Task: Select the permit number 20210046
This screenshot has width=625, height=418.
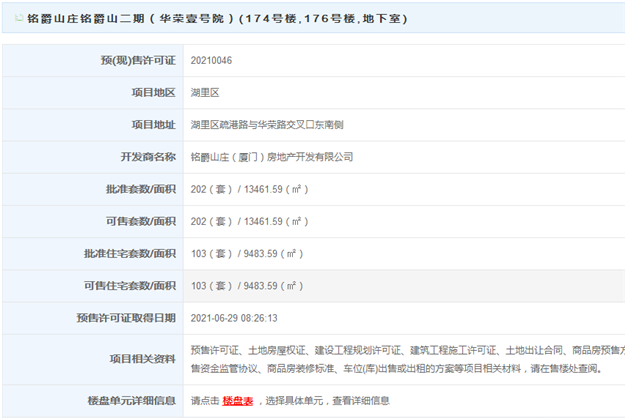Action: coord(213,61)
